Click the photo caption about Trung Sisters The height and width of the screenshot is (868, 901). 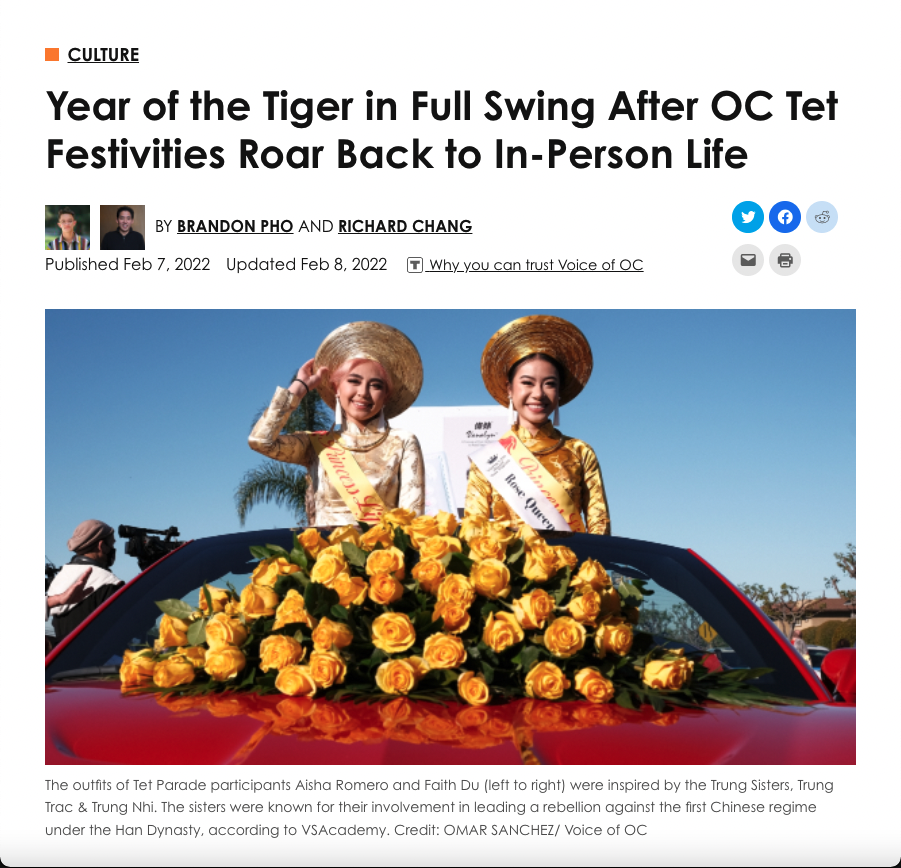[440, 807]
